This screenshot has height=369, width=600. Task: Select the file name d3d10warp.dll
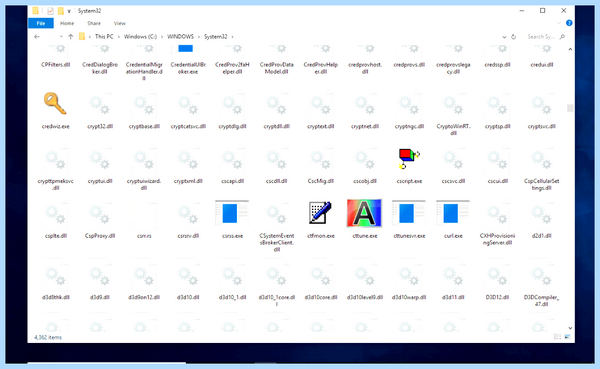(x=409, y=297)
